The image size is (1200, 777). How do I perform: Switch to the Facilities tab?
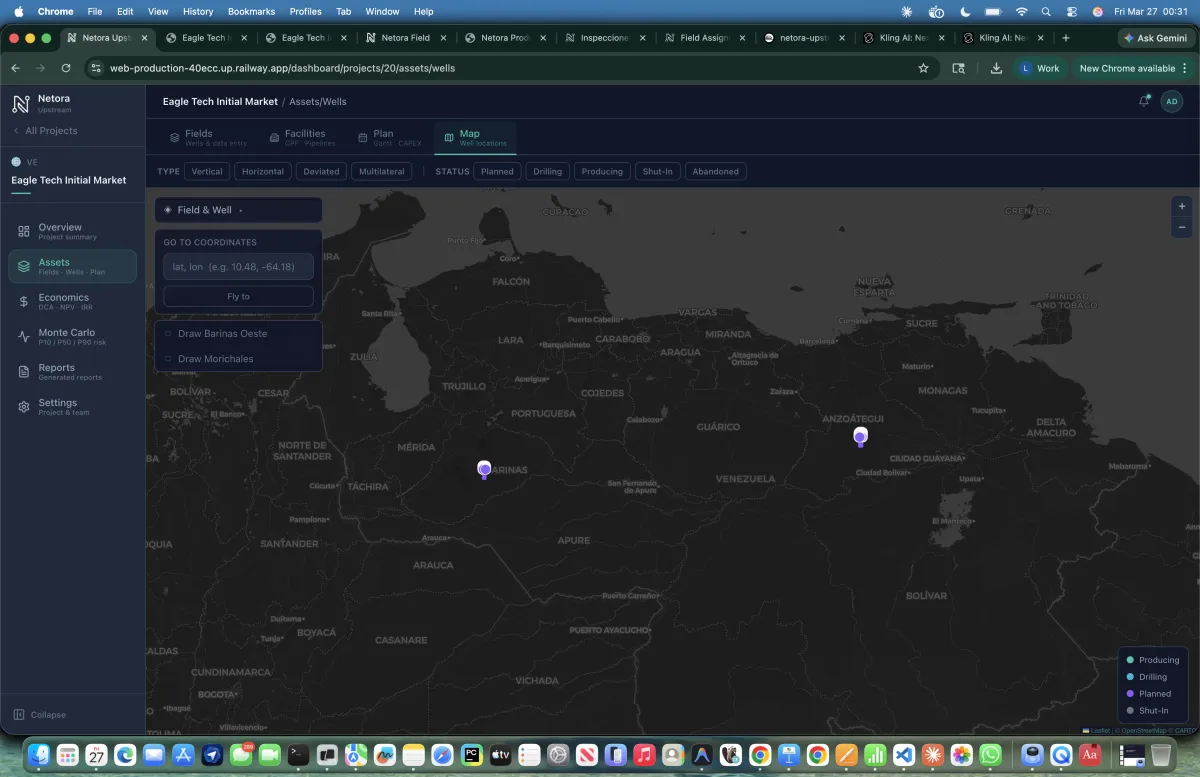point(303,137)
